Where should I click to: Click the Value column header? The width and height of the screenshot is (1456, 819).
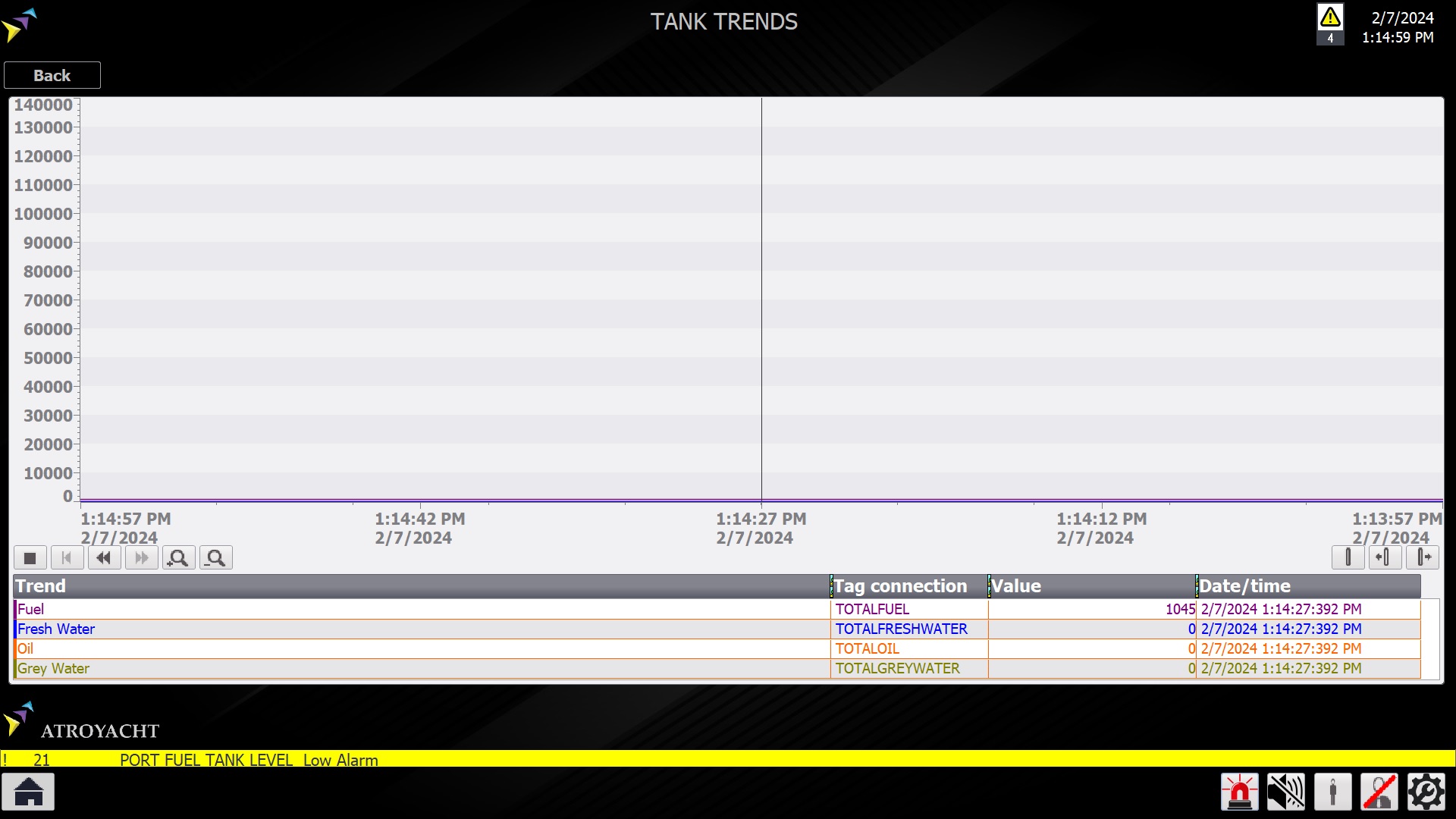pos(1091,586)
